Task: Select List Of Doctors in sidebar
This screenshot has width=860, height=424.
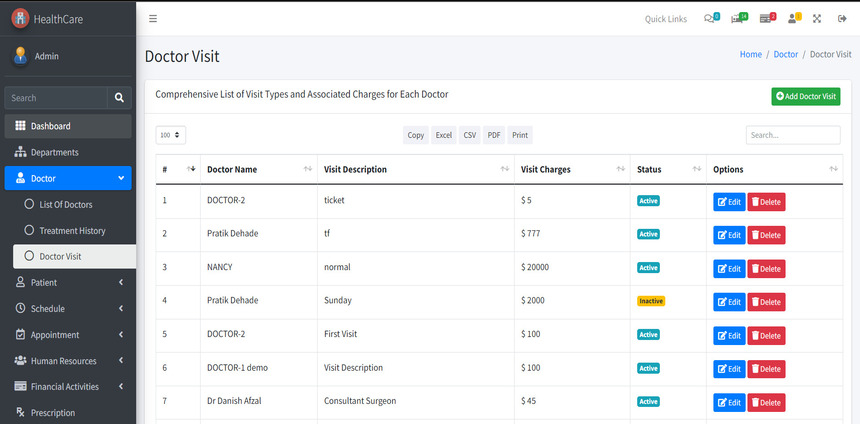Action: tap(66, 204)
